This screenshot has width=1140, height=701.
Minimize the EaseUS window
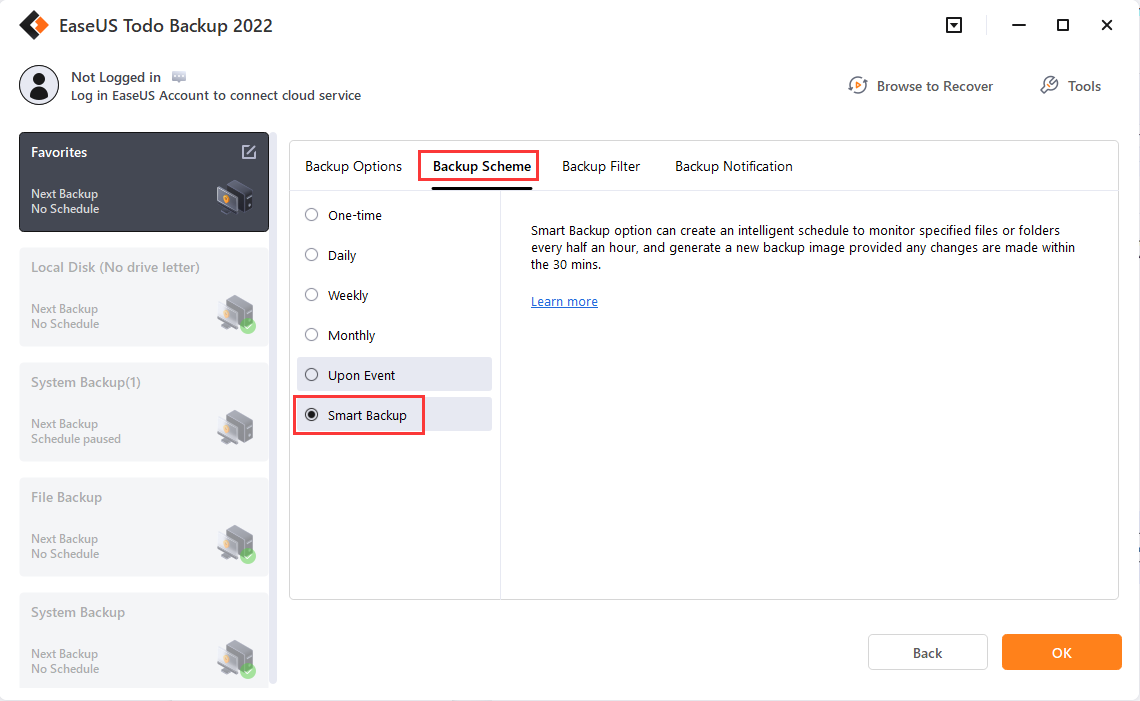coord(1019,25)
